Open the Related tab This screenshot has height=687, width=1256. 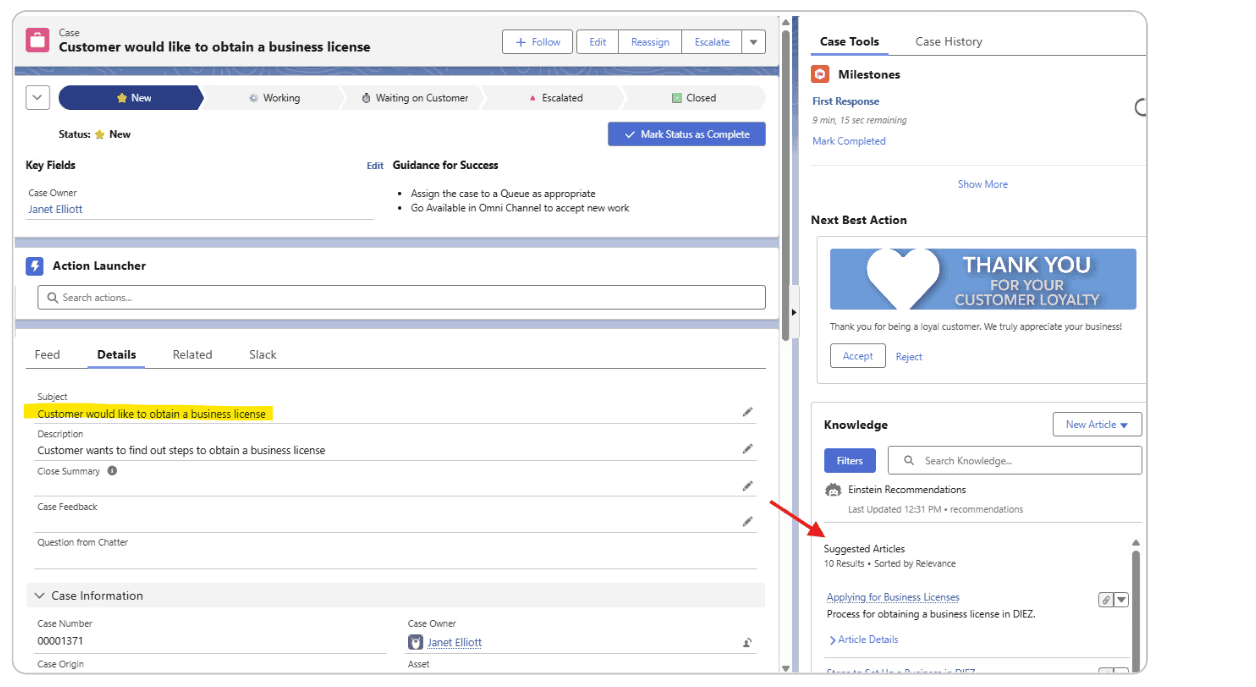click(192, 354)
